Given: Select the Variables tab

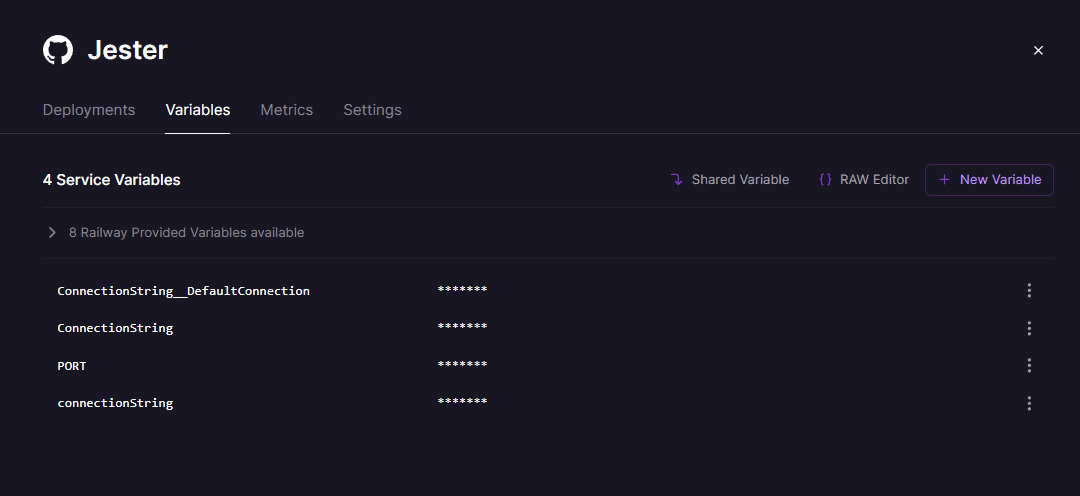Looking at the screenshot, I should [x=198, y=110].
